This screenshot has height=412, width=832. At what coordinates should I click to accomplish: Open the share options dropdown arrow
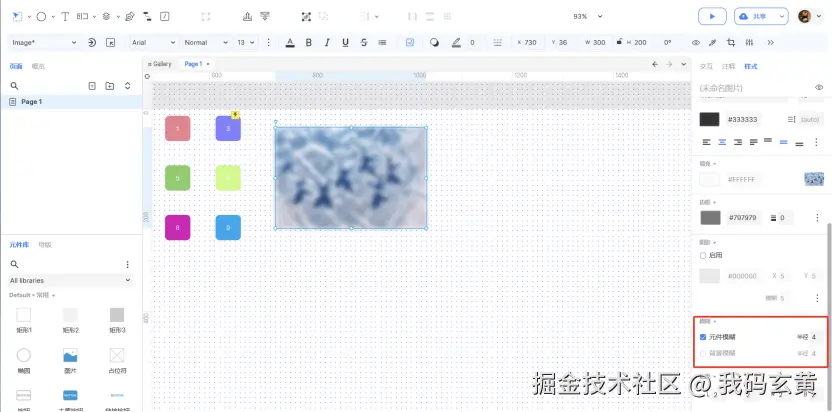pos(782,16)
